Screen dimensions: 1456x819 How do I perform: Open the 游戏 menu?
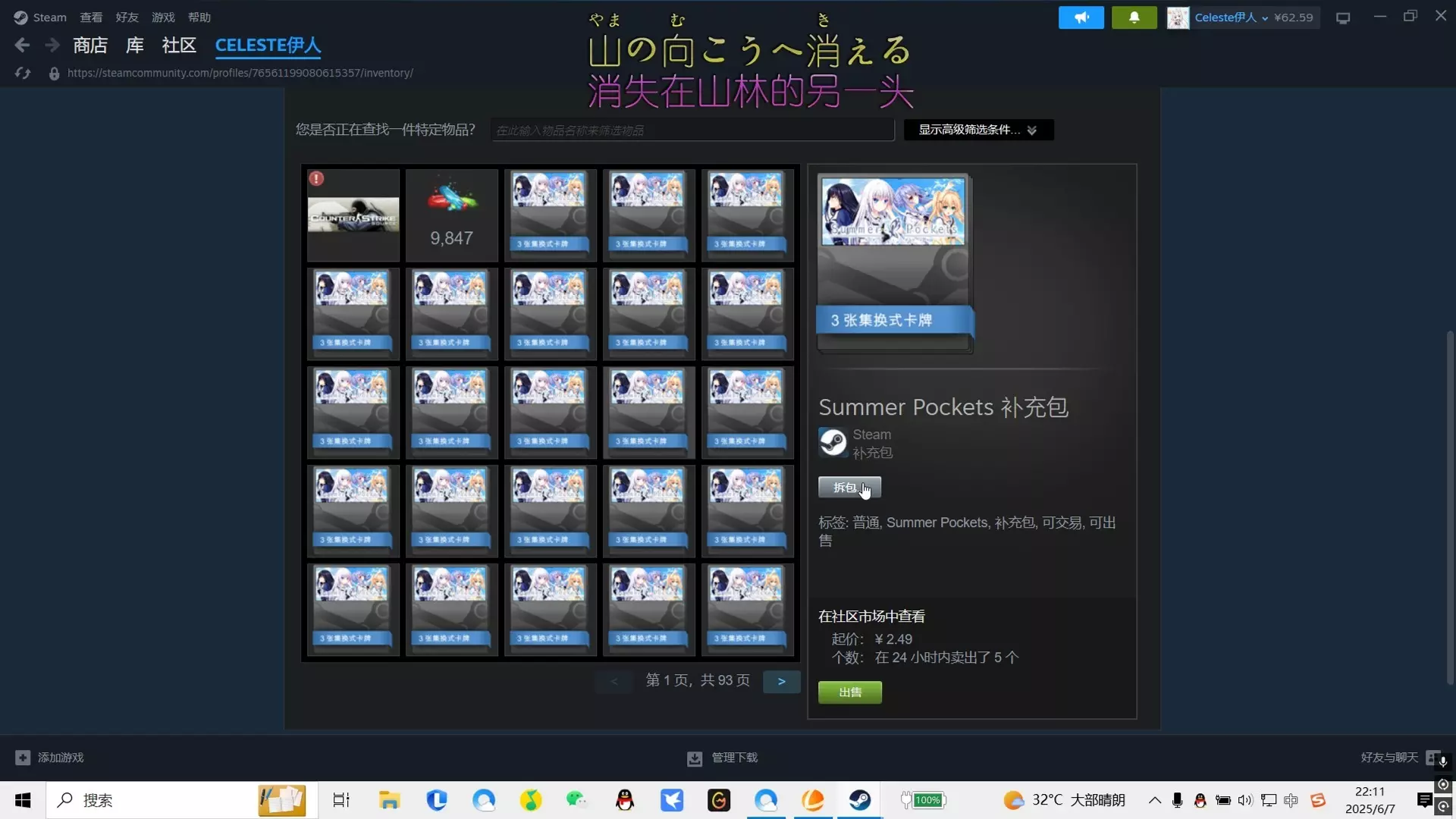[163, 17]
